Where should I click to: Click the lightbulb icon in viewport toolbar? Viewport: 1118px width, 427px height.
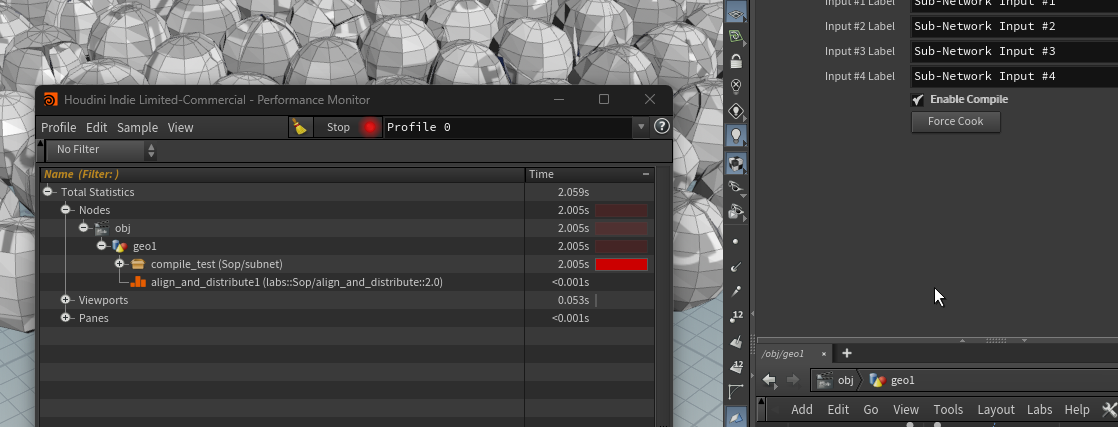(737, 135)
